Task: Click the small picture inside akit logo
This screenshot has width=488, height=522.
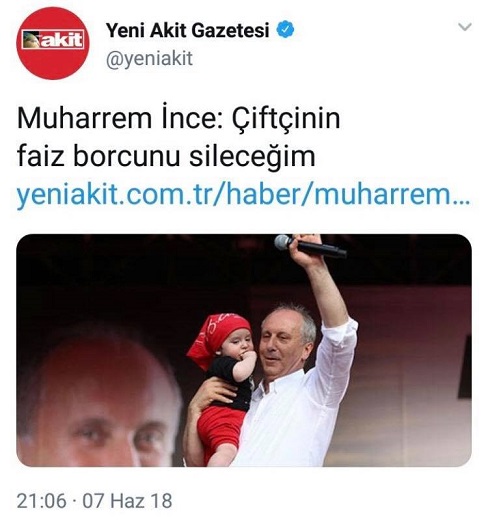Action: (x=31, y=40)
